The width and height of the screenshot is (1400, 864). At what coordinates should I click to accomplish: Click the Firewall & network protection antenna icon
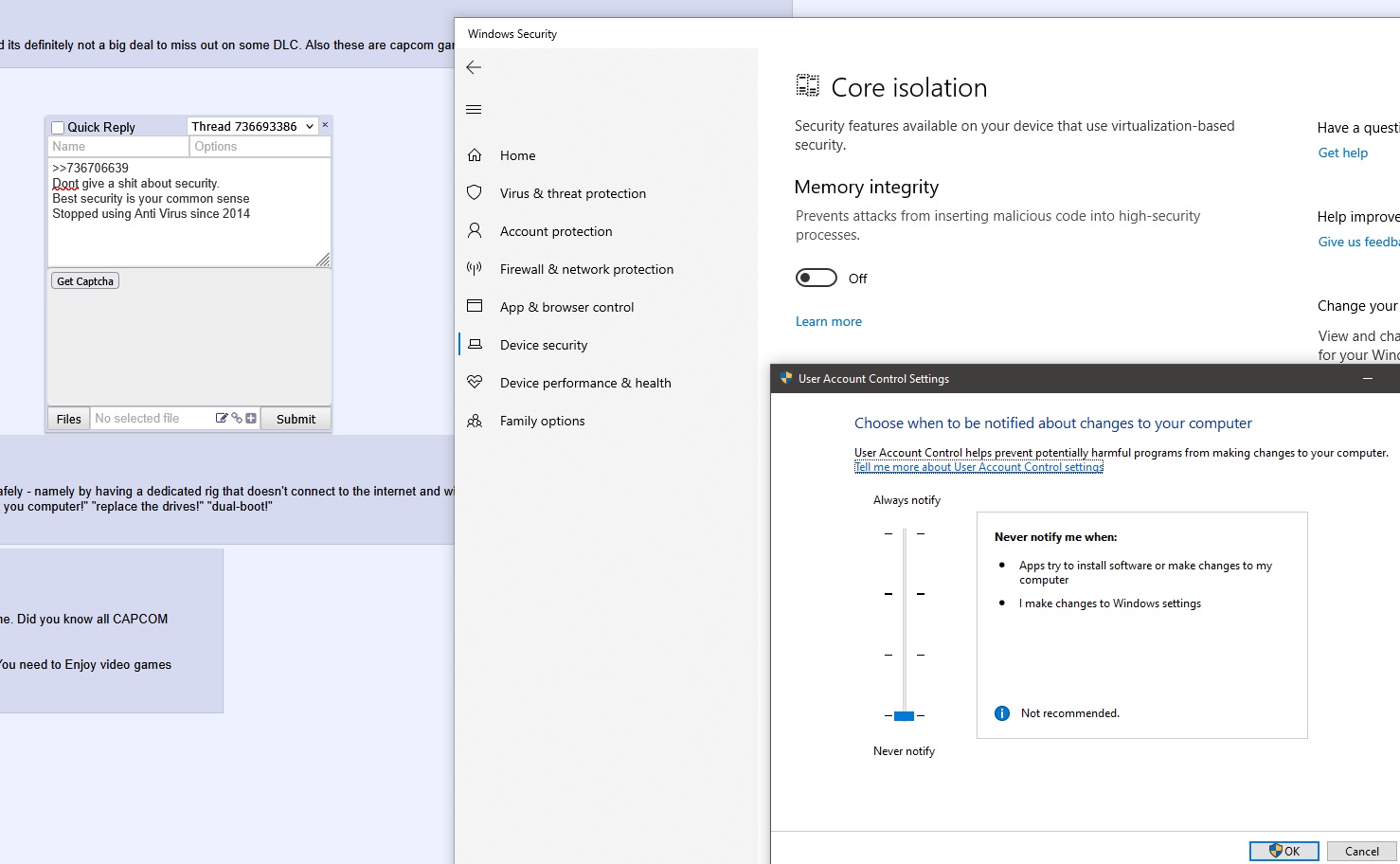pos(475,269)
